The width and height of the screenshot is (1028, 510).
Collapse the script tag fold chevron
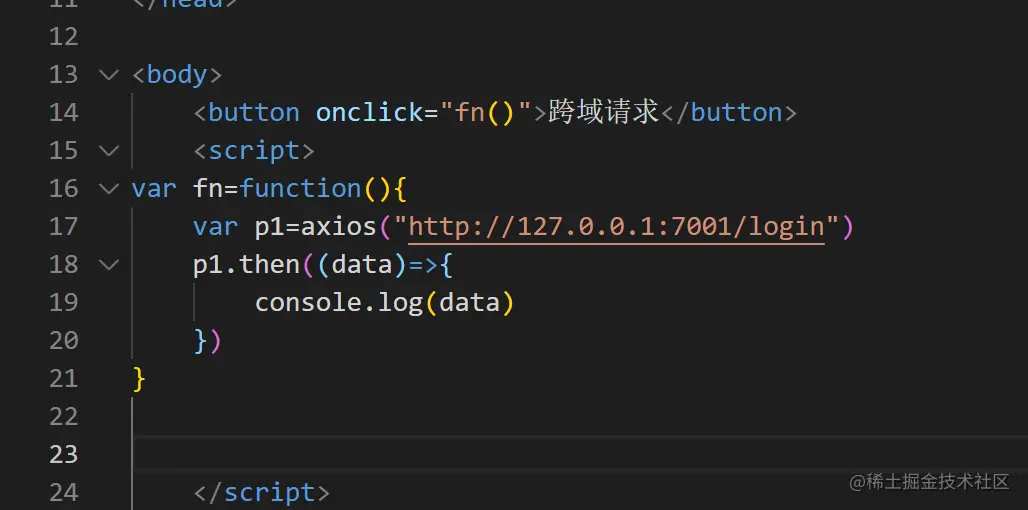(108, 150)
